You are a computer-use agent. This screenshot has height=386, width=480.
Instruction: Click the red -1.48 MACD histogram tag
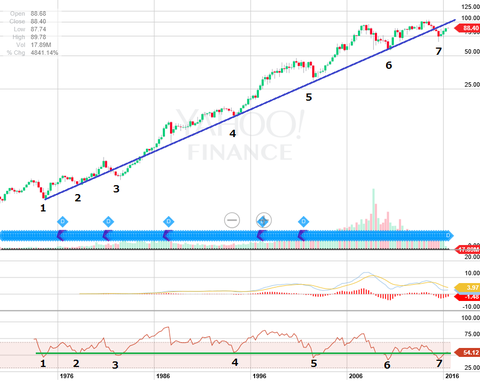click(468, 297)
